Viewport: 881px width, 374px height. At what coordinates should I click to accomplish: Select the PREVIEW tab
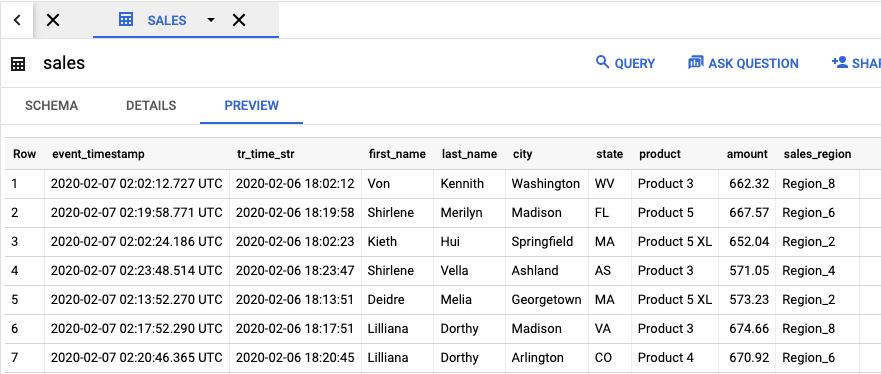click(252, 106)
